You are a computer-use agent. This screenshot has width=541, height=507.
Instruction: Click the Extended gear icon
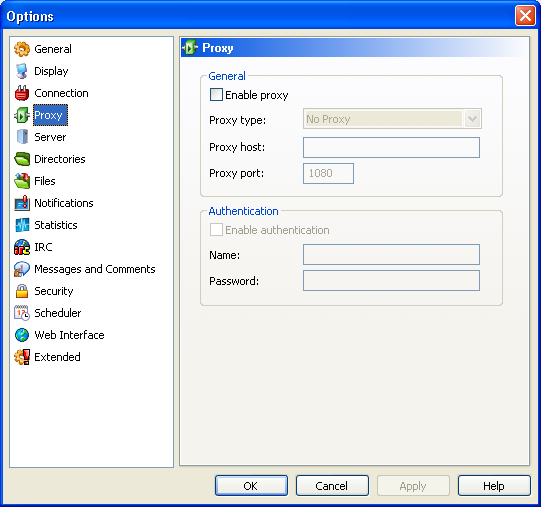pyautogui.click(x=22, y=357)
